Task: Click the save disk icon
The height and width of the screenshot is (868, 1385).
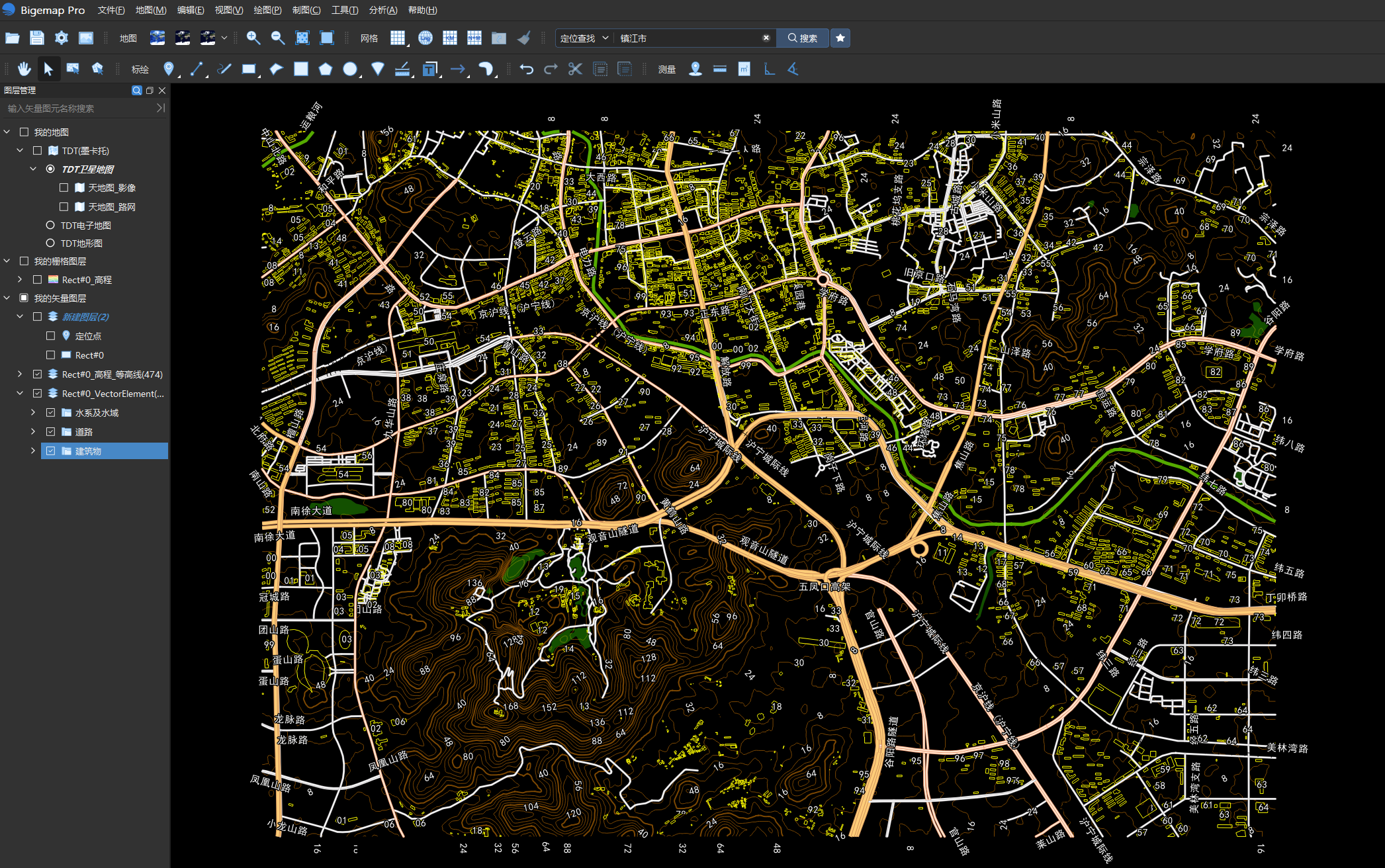Action: (x=37, y=38)
